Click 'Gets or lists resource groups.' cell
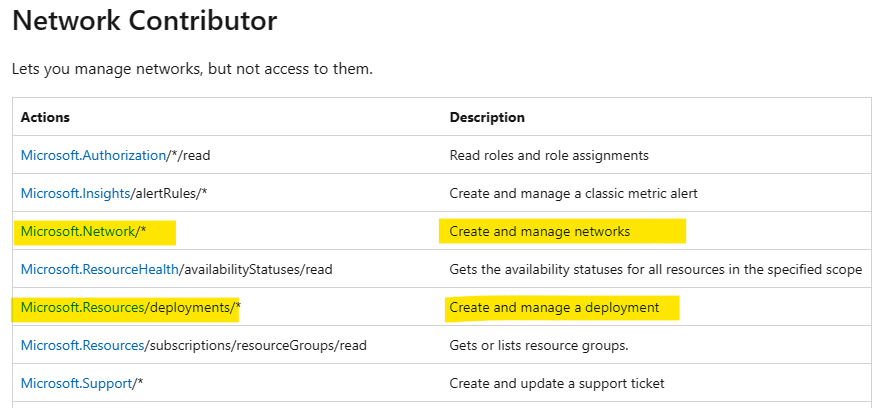The width and height of the screenshot is (880, 408). 539,346
